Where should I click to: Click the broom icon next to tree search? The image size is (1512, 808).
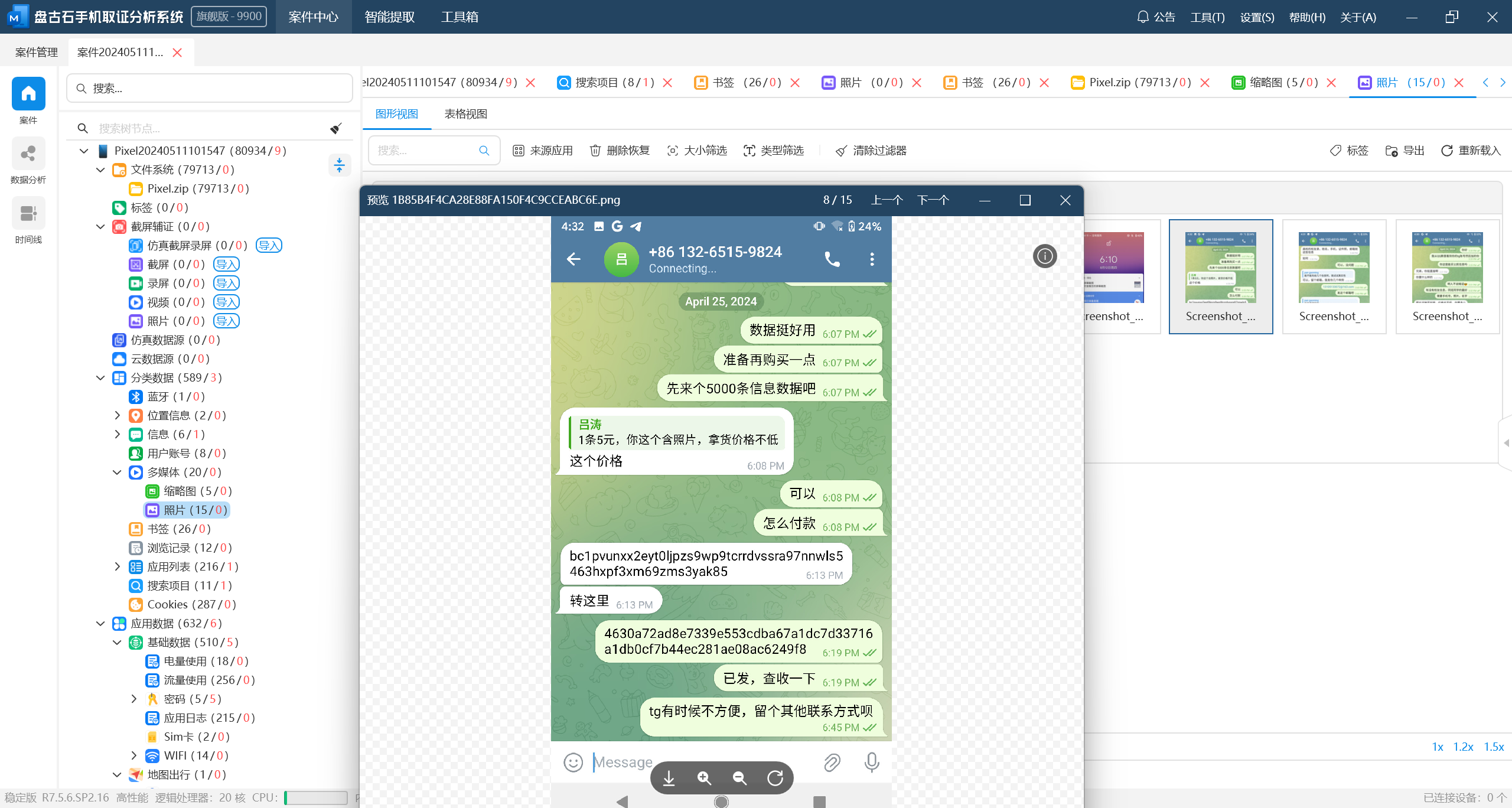tap(336, 128)
